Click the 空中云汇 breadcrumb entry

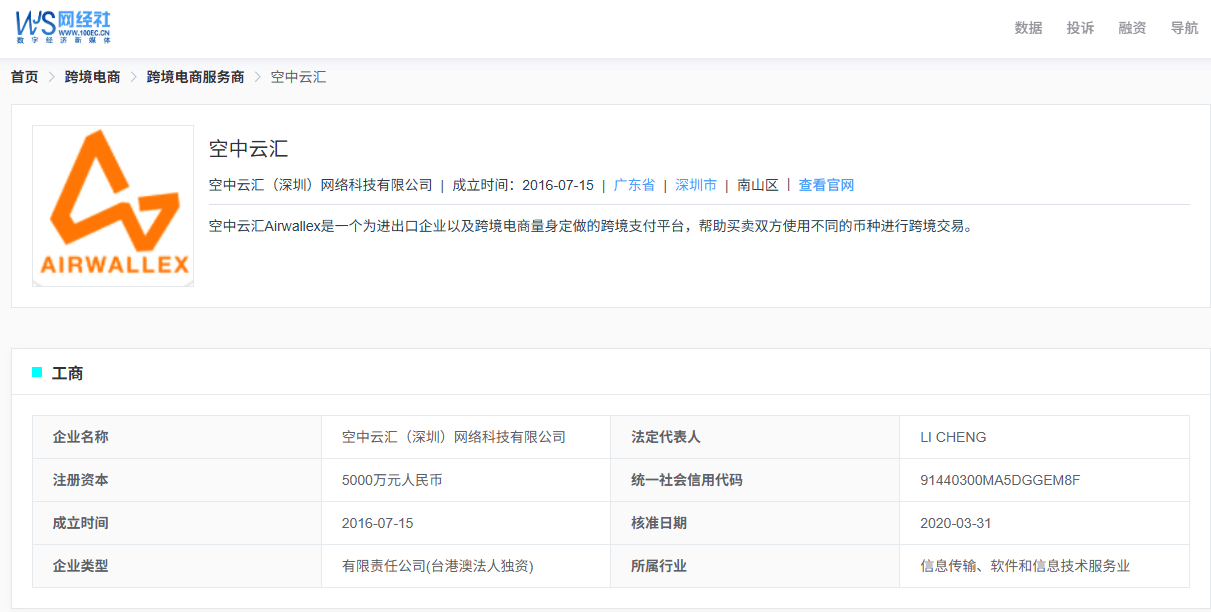pyautogui.click(x=298, y=77)
